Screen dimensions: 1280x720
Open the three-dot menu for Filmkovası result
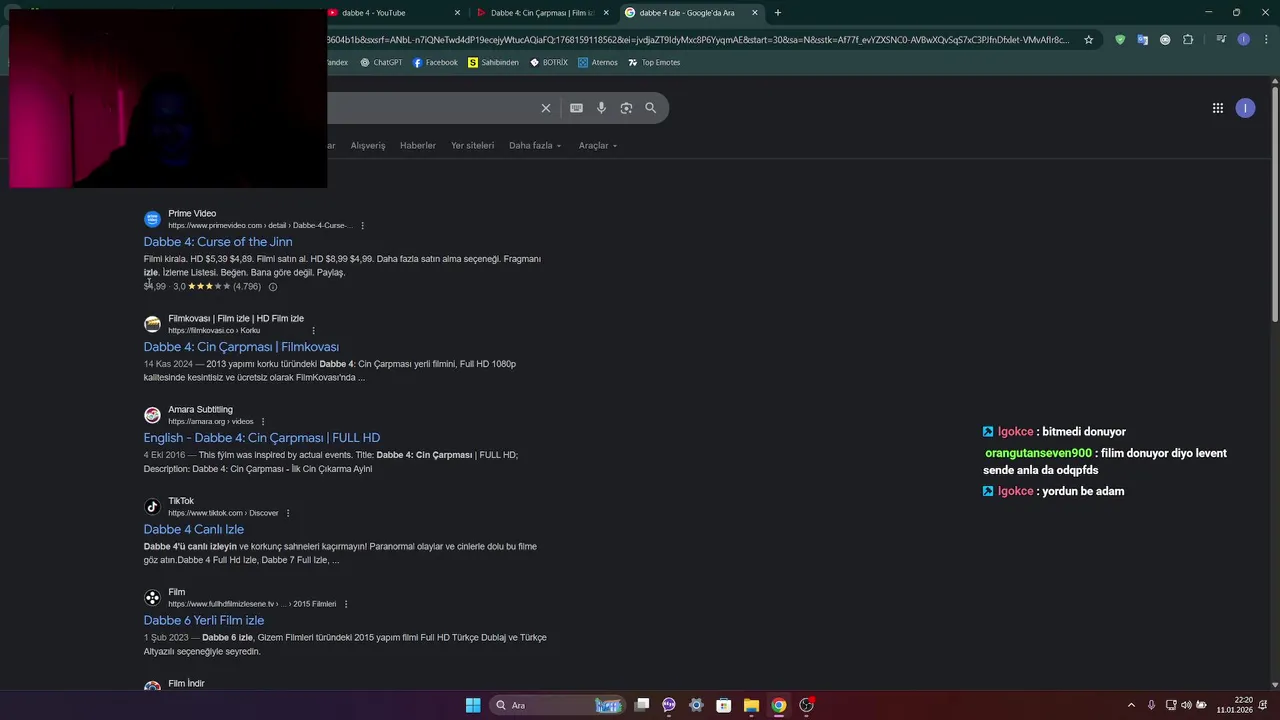tap(313, 331)
